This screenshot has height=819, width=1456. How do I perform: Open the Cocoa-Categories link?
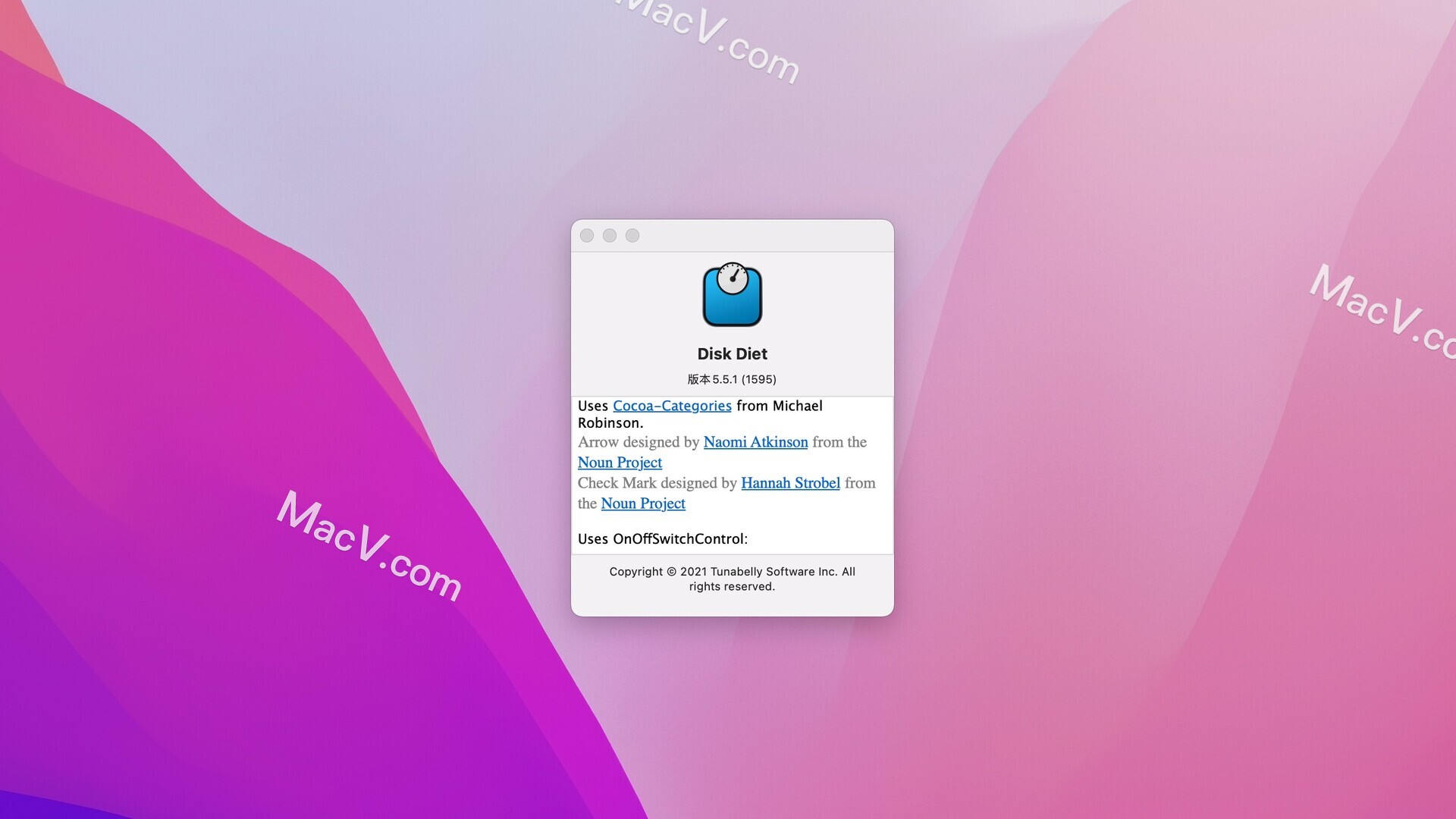(x=672, y=406)
